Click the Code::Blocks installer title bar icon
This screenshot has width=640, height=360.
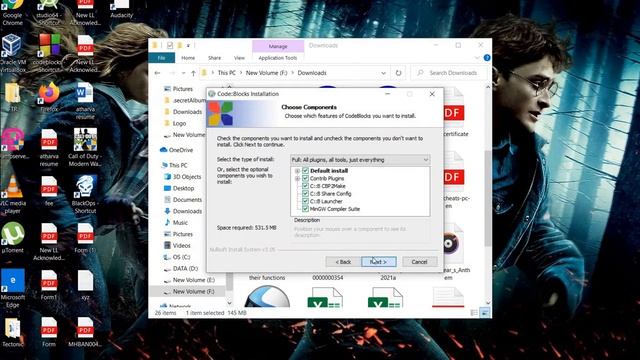pos(212,94)
